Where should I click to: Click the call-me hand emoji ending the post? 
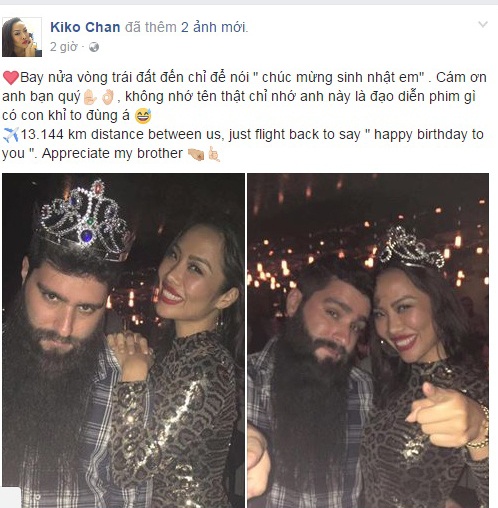point(213,154)
